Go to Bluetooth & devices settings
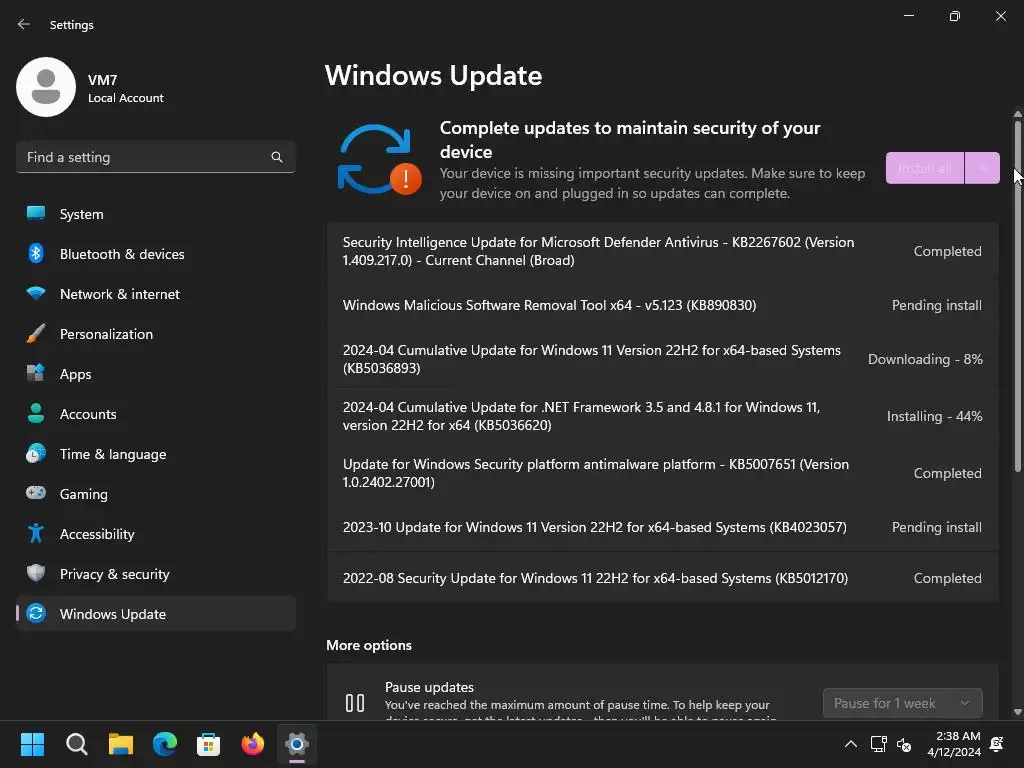Screen dimensions: 1024x768 pos(122,254)
